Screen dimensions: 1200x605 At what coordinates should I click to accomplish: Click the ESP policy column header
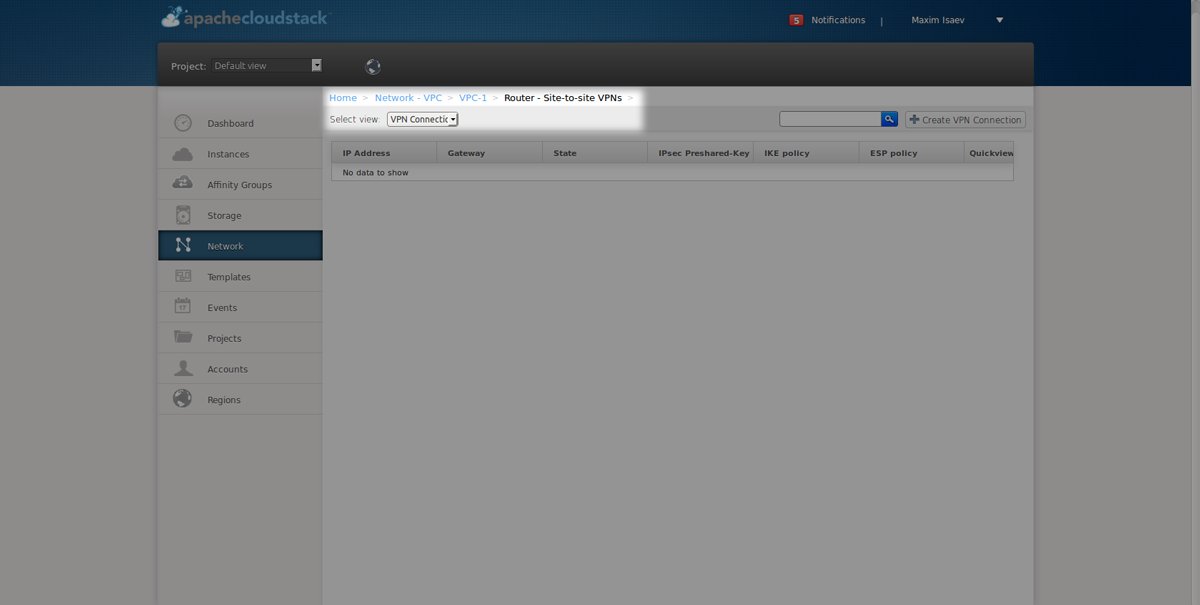click(911, 153)
